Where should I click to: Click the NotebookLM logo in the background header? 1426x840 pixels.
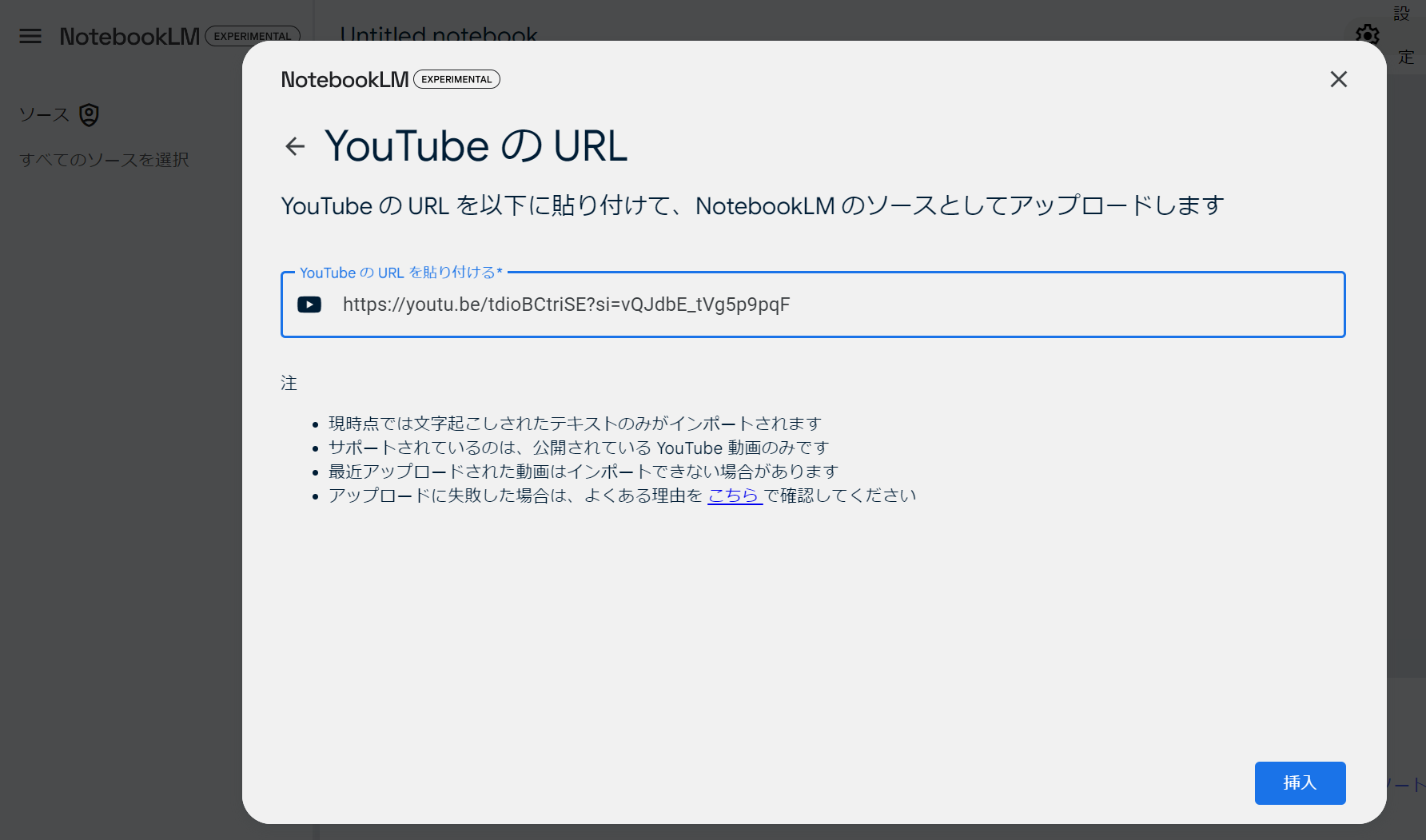coord(129,36)
